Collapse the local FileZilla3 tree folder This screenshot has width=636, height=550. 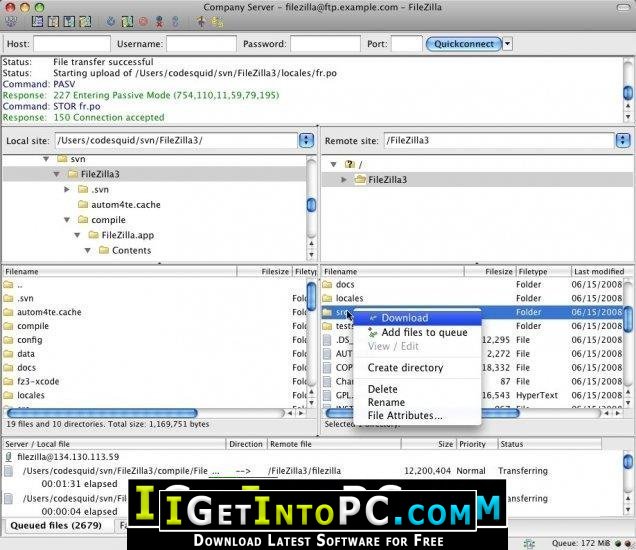56,174
